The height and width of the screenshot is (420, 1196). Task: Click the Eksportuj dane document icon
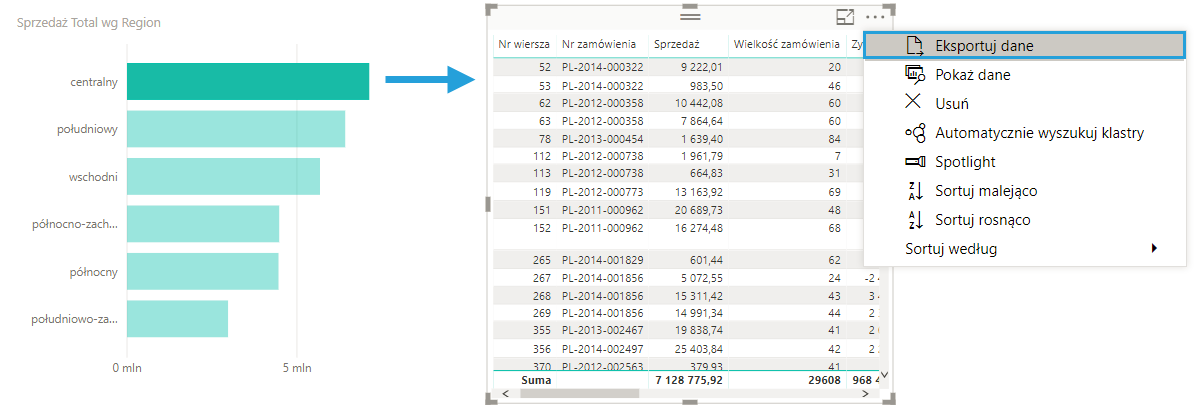point(913,45)
